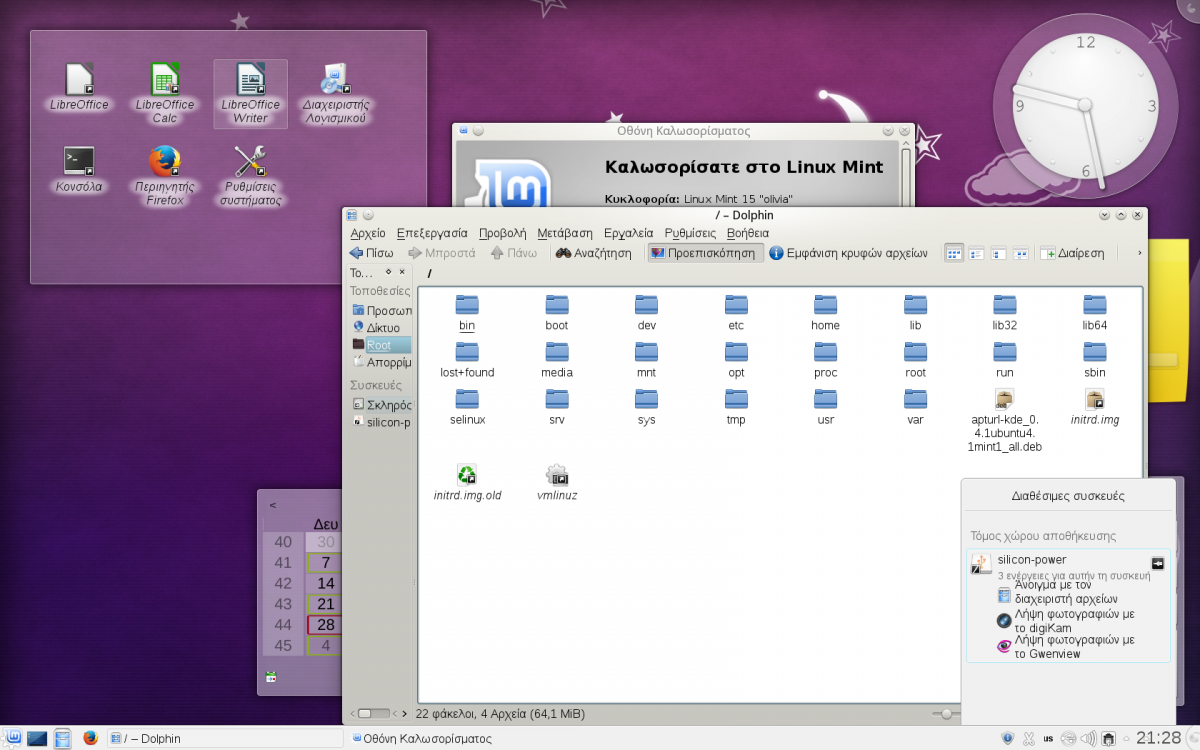The width and height of the screenshot is (1200, 750).
Task: Open Επεξεργασία menu
Action: pos(432,233)
